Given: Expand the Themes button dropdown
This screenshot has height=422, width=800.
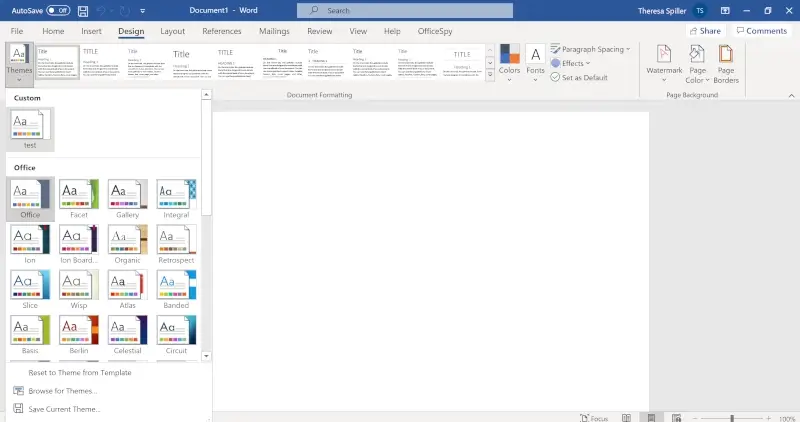Looking at the screenshot, I should click(19, 64).
